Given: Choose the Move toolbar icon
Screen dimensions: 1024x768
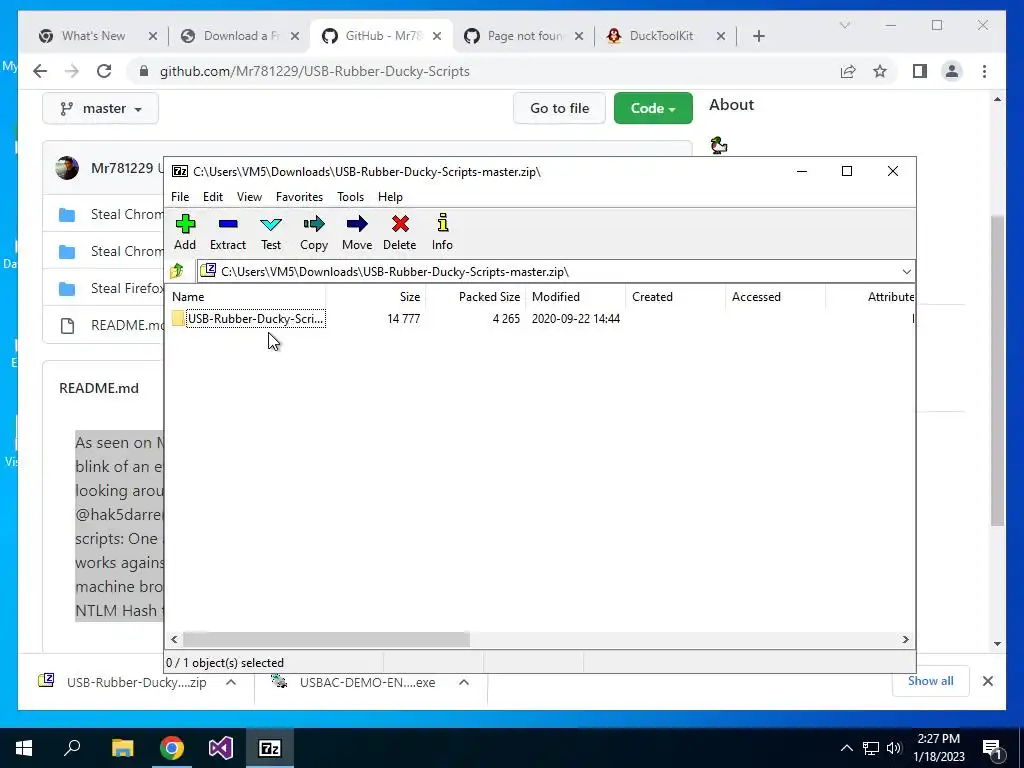Looking at the screenshot, I should tap(357, 232).
